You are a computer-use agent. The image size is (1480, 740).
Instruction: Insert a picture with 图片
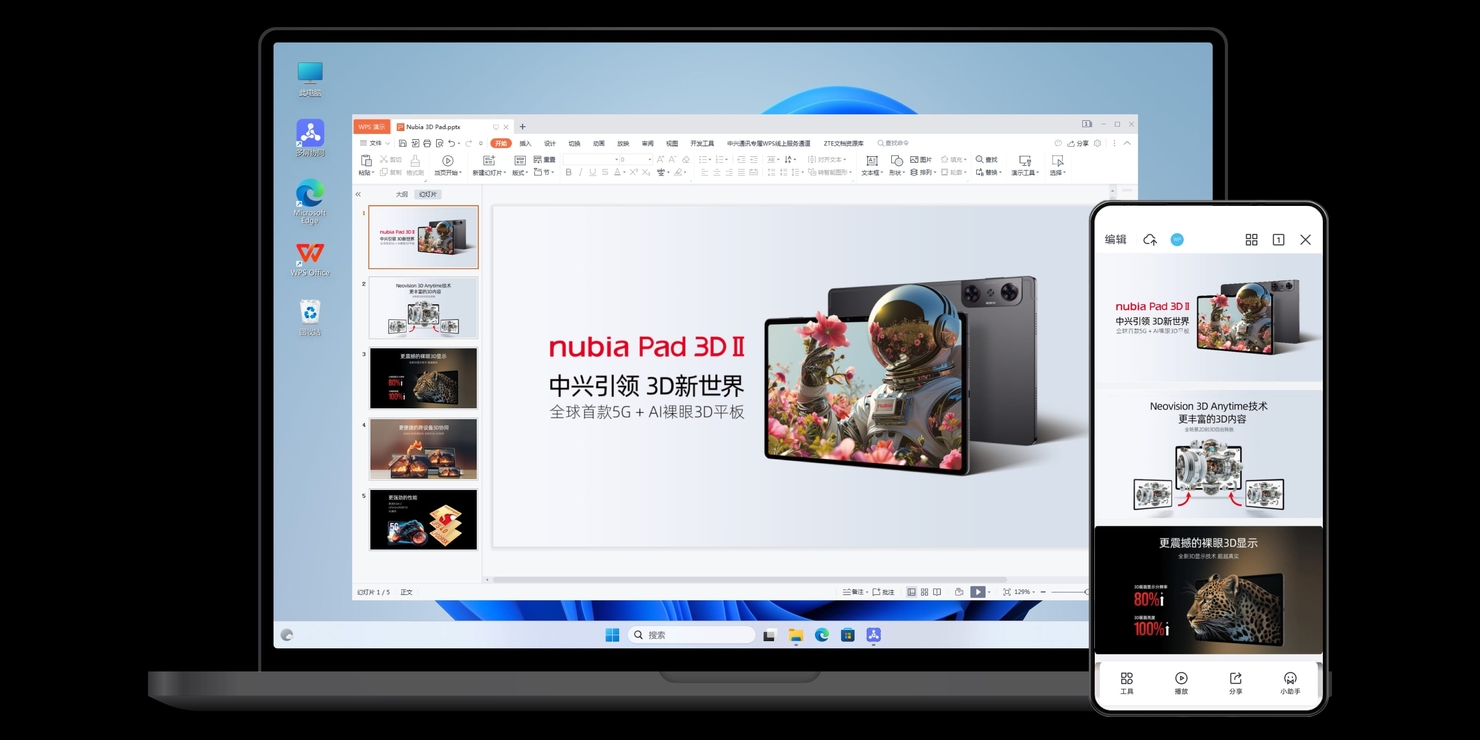pyautogui.click(x=921, y=160)
